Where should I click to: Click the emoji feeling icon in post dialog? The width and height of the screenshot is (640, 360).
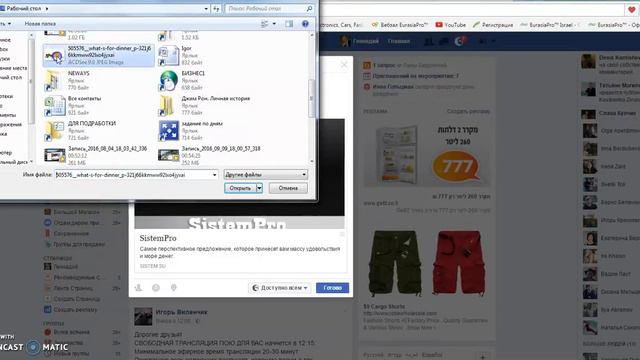pos(156,288)
